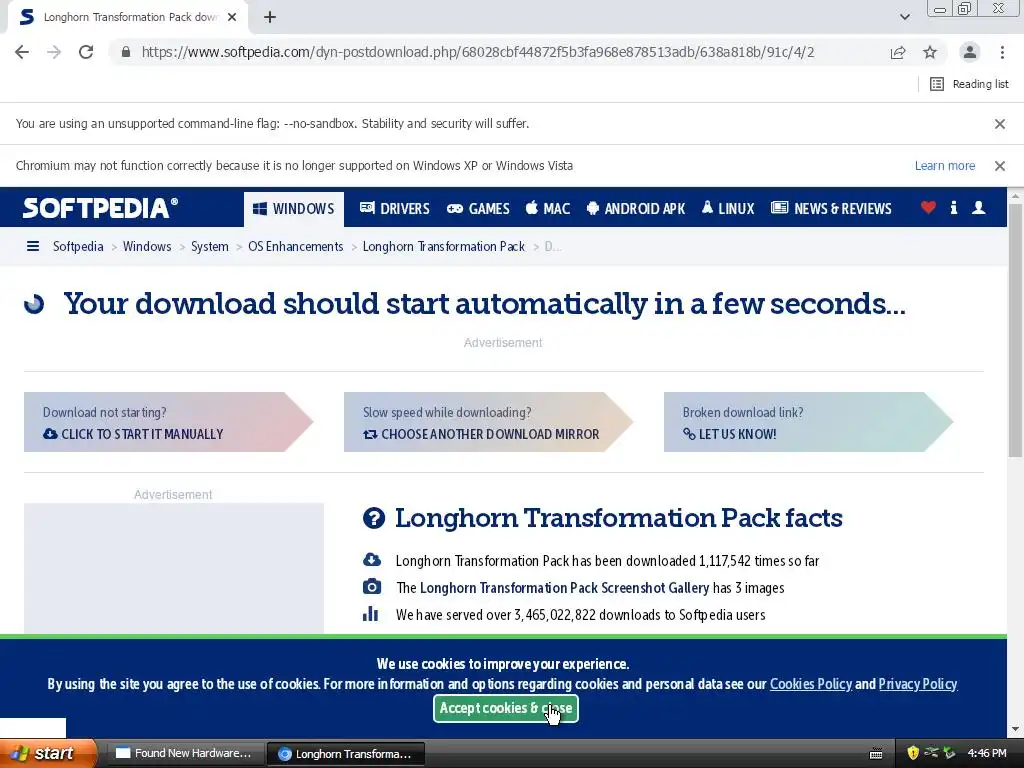
Task: Open the Chromium profile avatar
Action: tap(970, 52)
